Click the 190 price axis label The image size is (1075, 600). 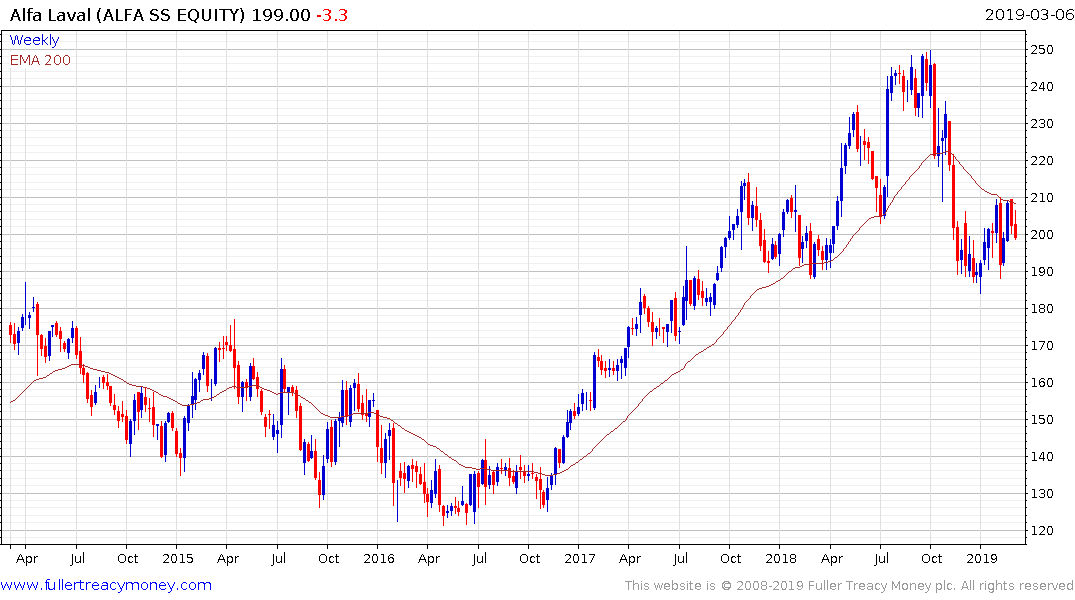tap(1042, 272)
